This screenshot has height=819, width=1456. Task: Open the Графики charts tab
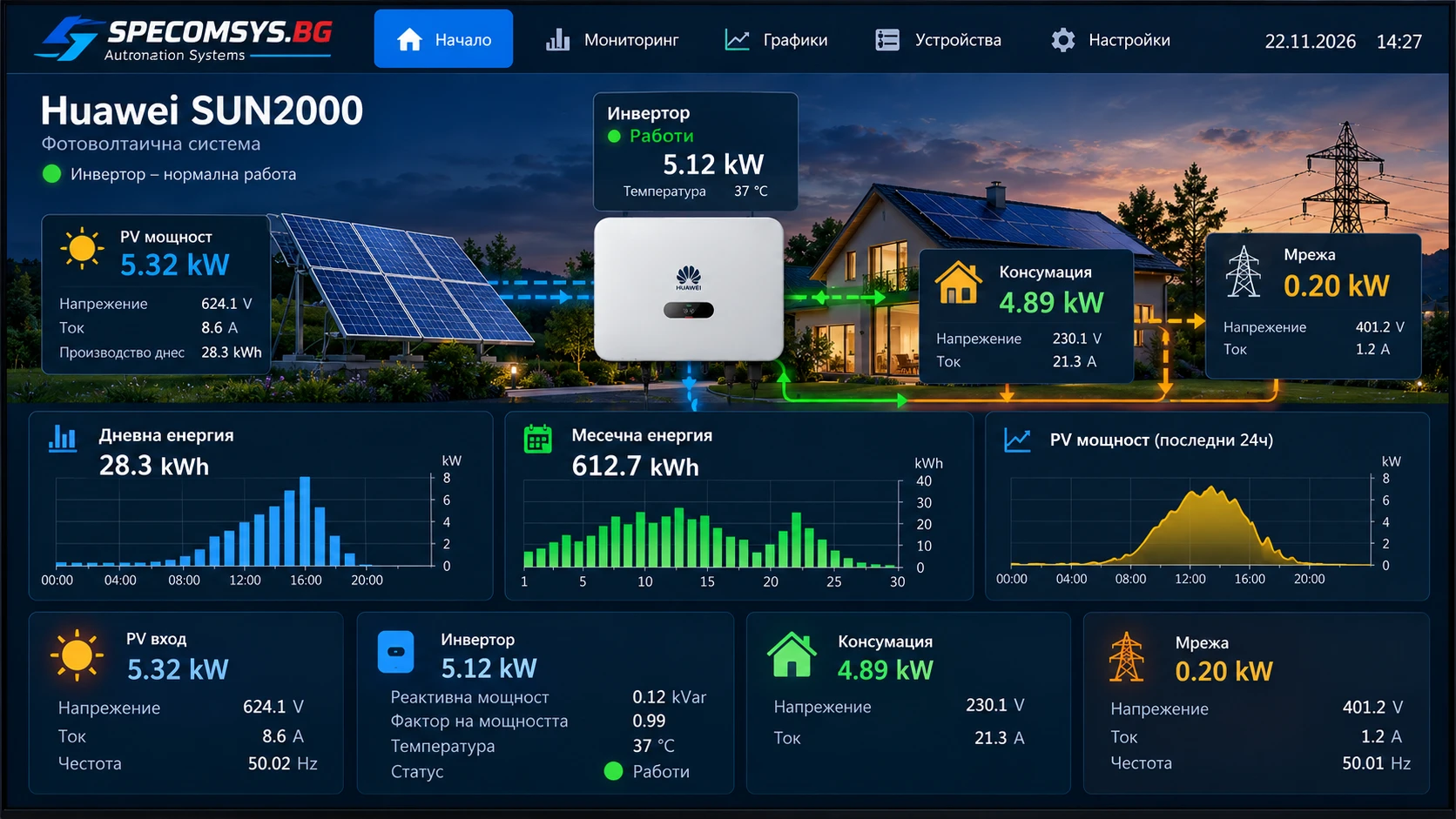click(777, 40)
